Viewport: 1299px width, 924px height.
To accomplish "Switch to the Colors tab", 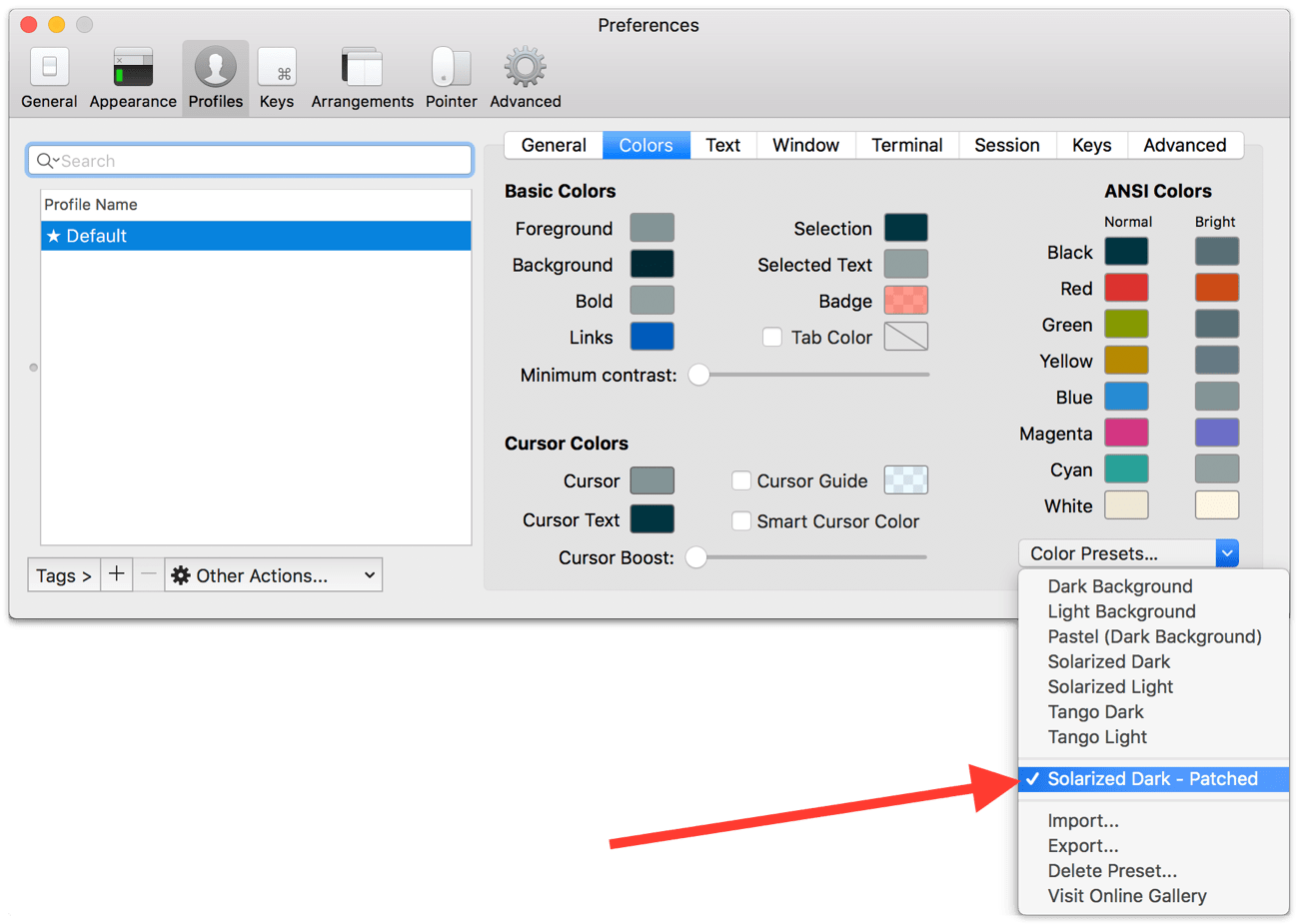I will pos(646,145).
